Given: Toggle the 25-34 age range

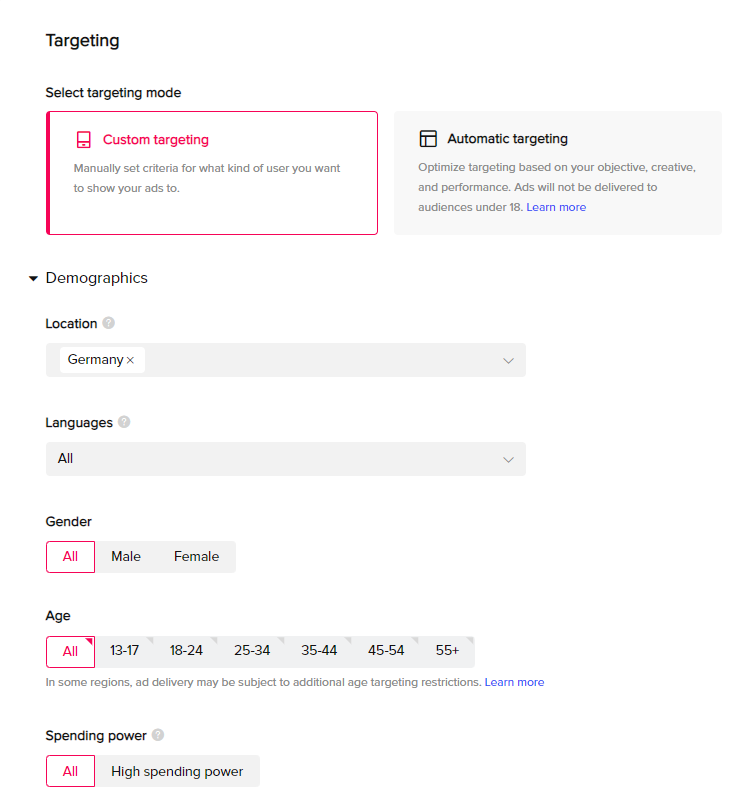Looking at the screenshot, I should click(252, 651).
